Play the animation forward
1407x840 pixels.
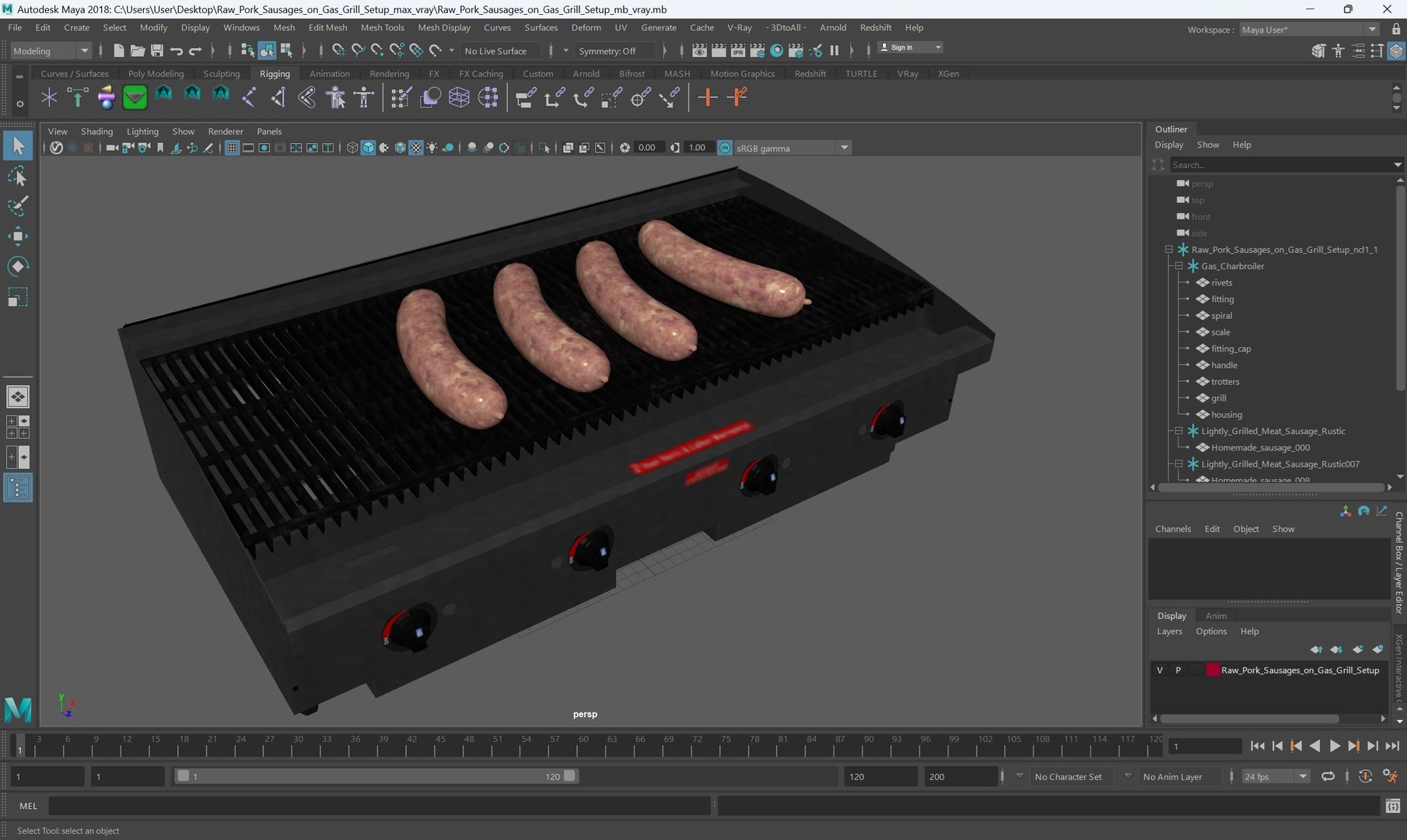coord(1335,746)
